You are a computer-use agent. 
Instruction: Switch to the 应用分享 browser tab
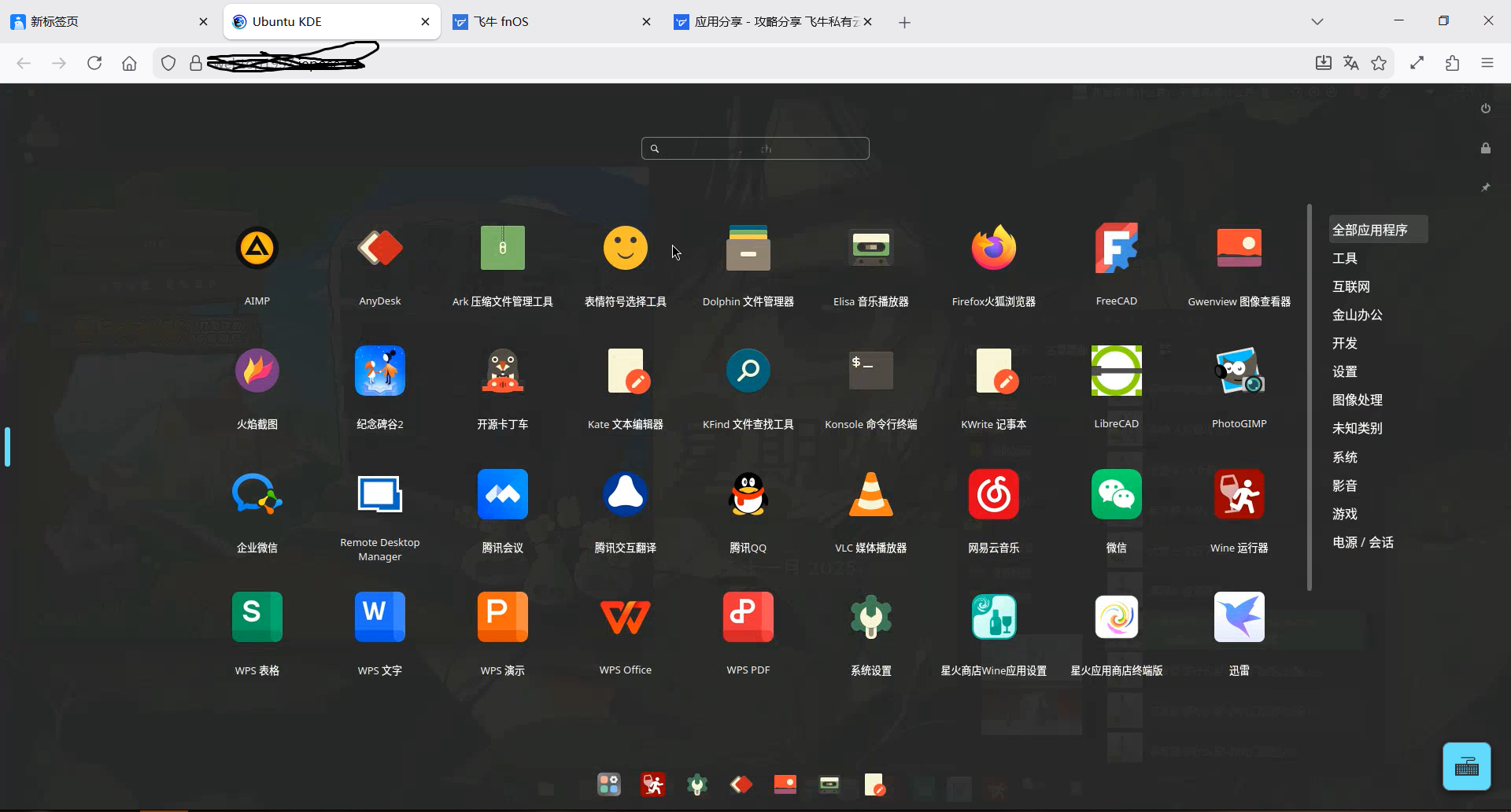coord(774,22)
